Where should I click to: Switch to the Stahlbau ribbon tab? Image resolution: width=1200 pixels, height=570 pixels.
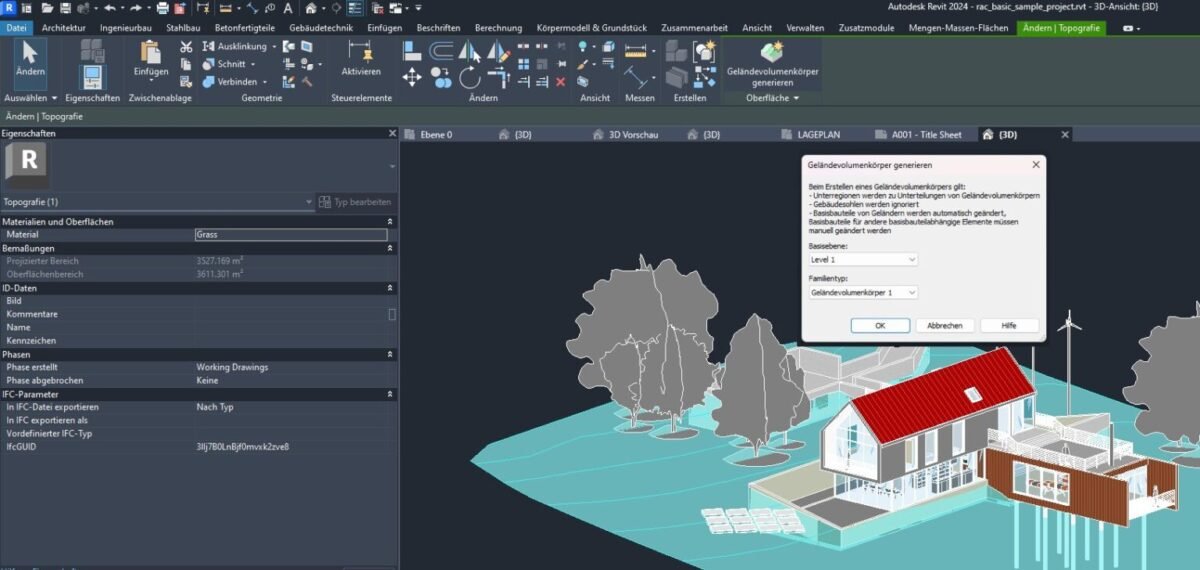coord(183,27)
